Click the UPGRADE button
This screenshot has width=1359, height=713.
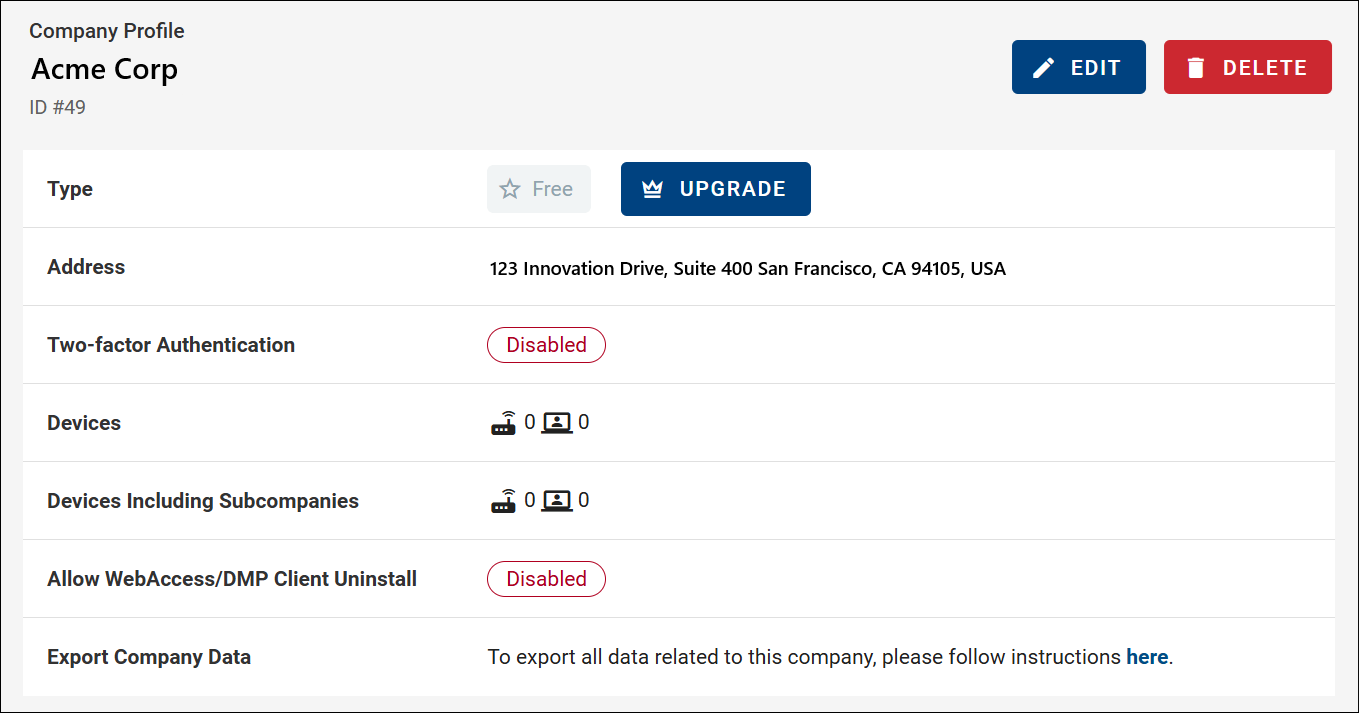click(x=715, y=189)
